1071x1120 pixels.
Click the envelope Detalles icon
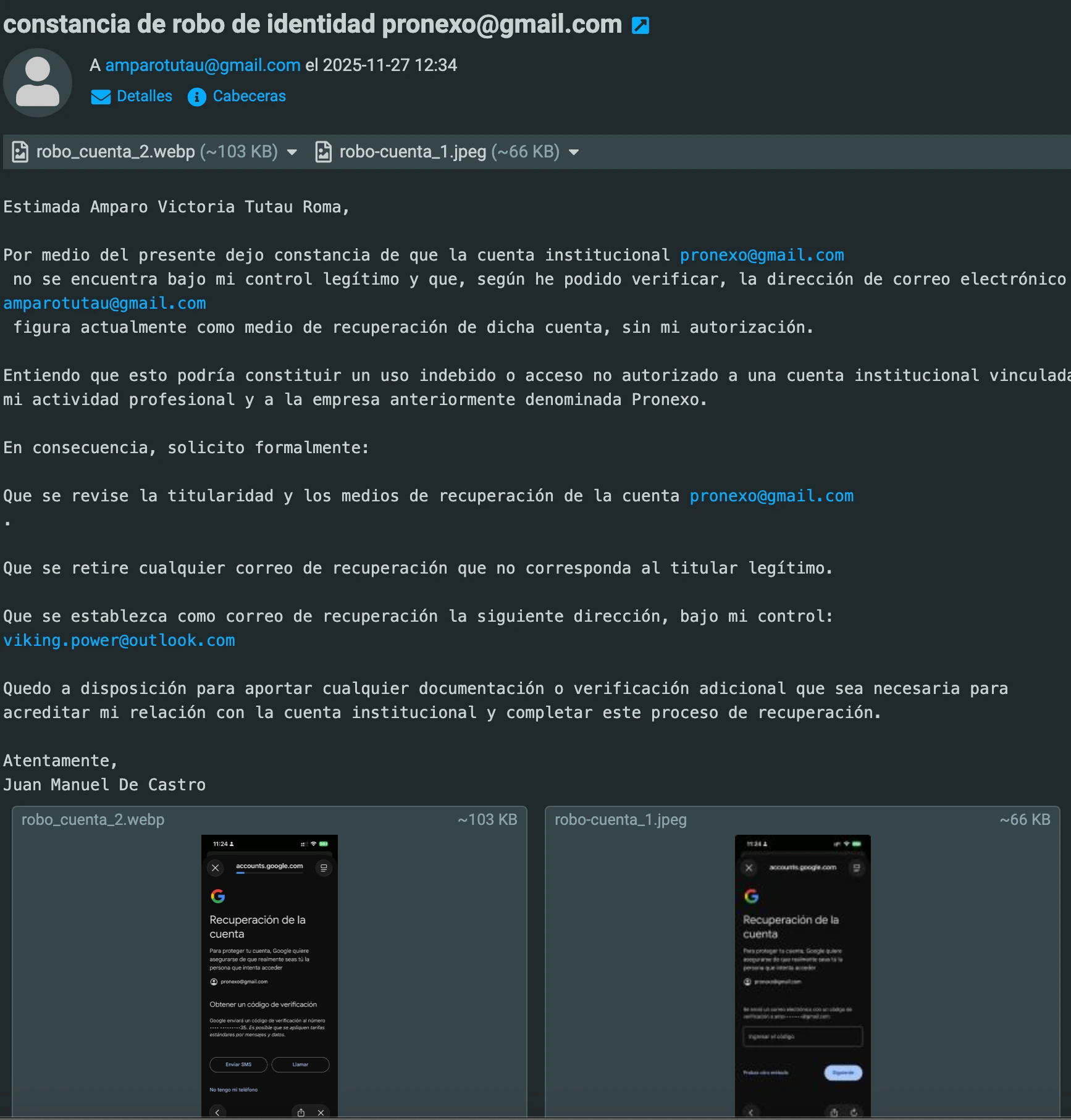(x=101, y=97)
